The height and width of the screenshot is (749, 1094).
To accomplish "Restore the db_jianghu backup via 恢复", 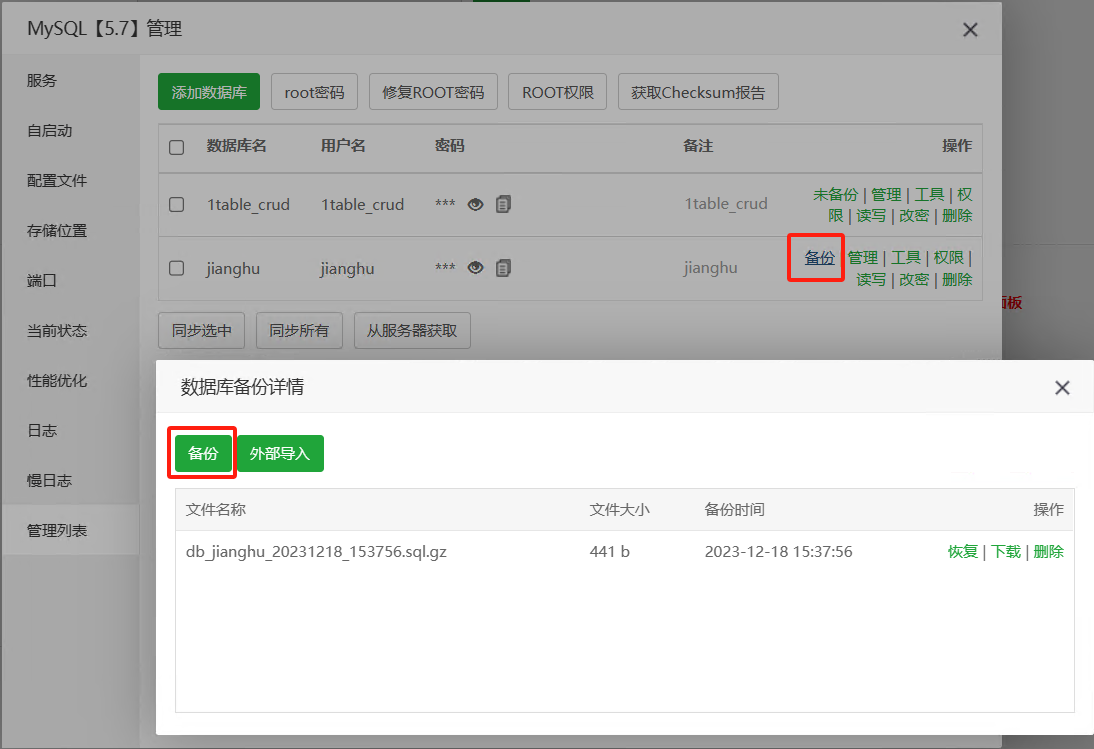I will tap(962, 551).
